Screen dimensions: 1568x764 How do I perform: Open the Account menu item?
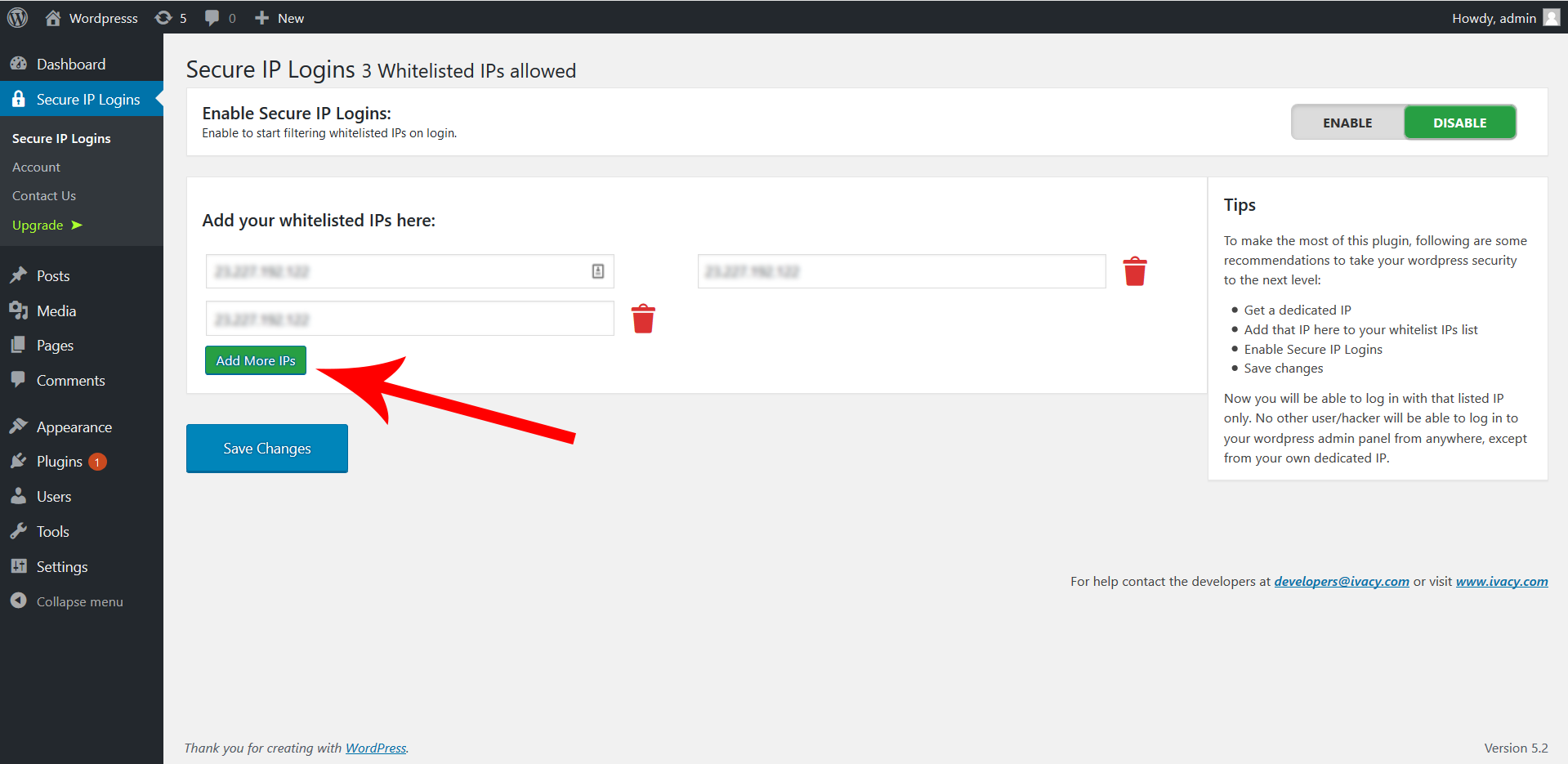pyautogui.click(x=36, y=167)
